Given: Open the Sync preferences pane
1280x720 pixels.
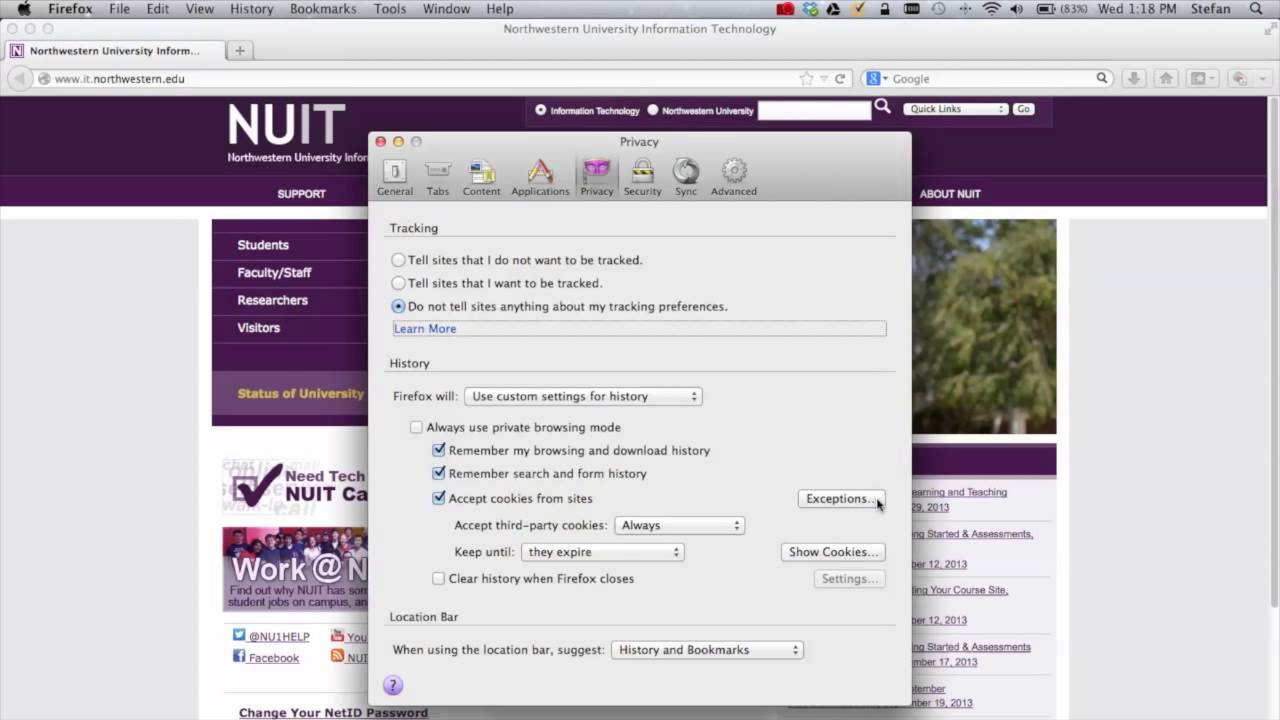Looking at the screenshot, I should tap(686, 176).
